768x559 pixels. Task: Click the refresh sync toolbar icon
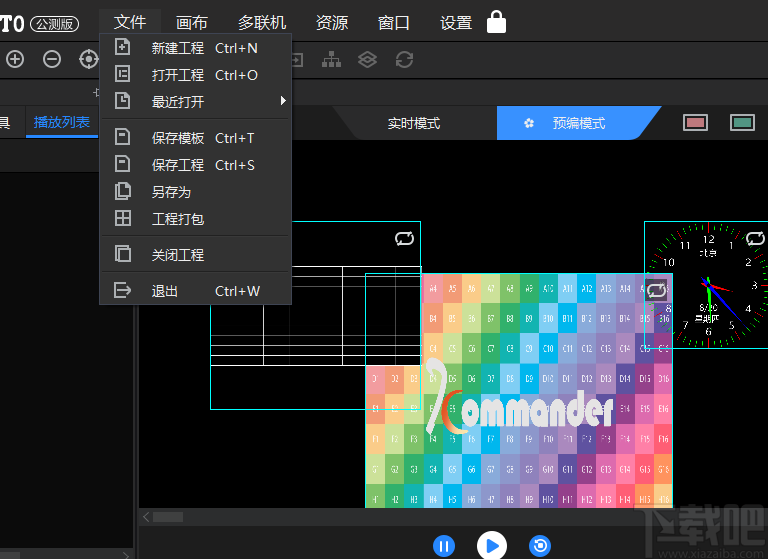[x=405, y=59]
